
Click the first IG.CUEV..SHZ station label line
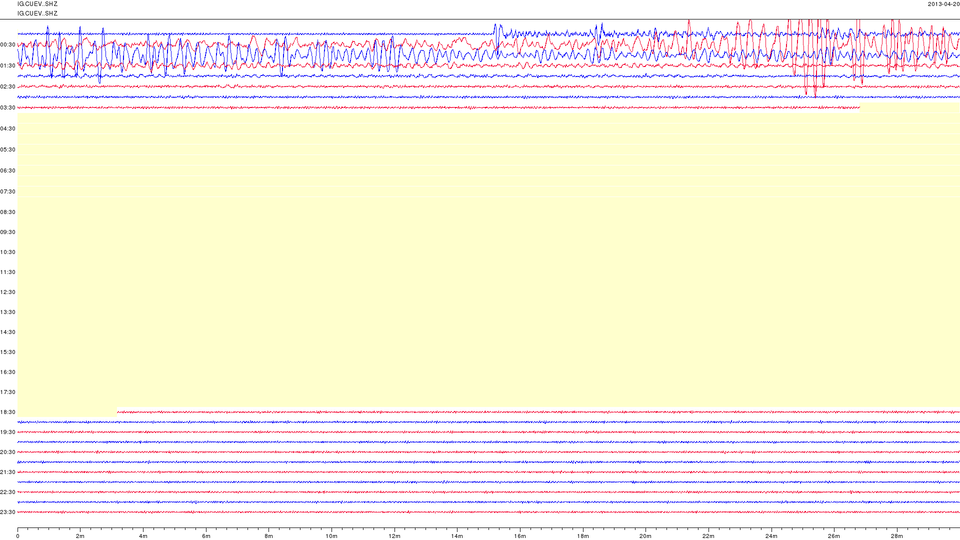(37, 4)
